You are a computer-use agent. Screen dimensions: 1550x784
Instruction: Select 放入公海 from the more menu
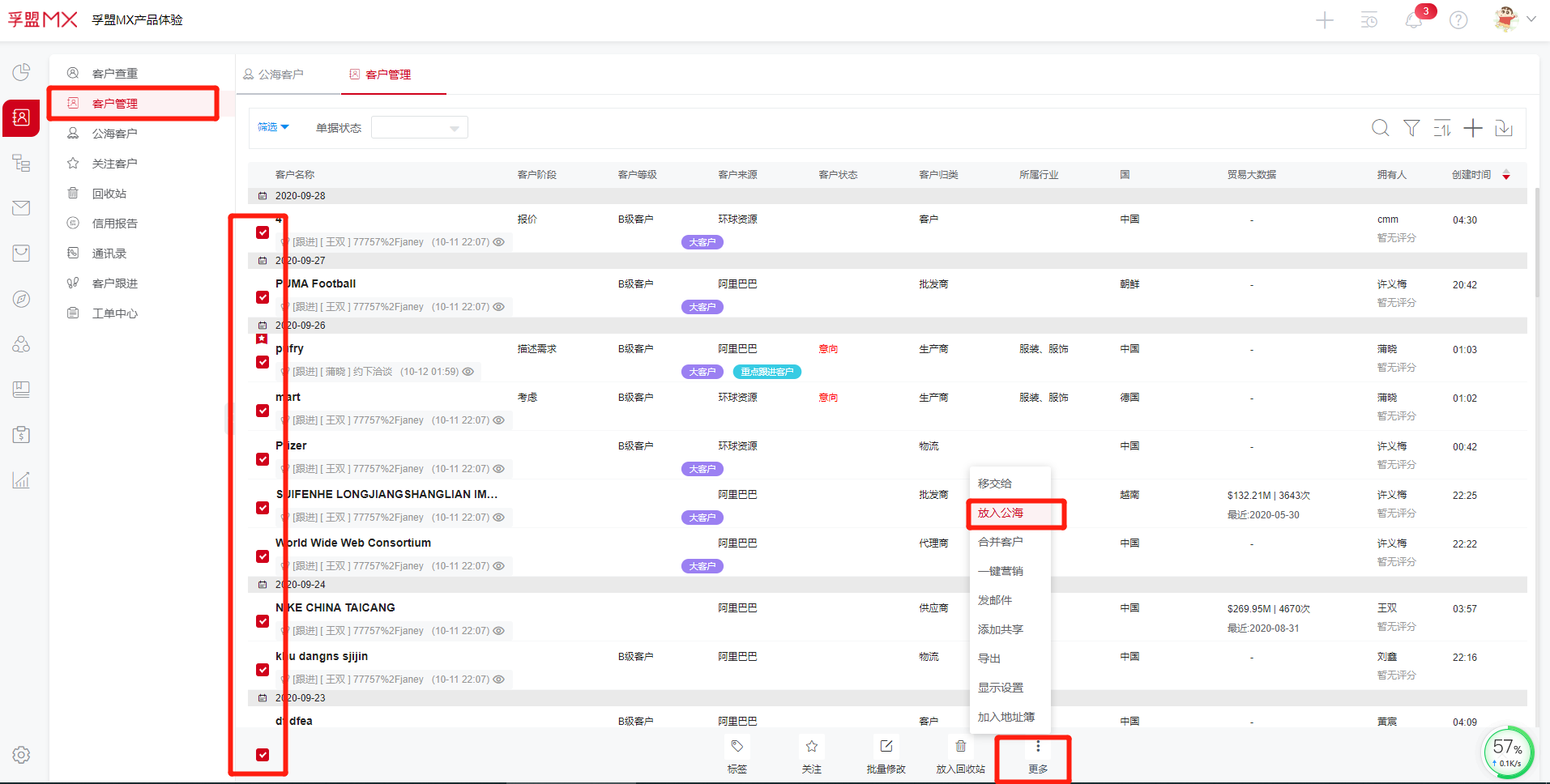pyautogui.click(x=1001, y=513)
